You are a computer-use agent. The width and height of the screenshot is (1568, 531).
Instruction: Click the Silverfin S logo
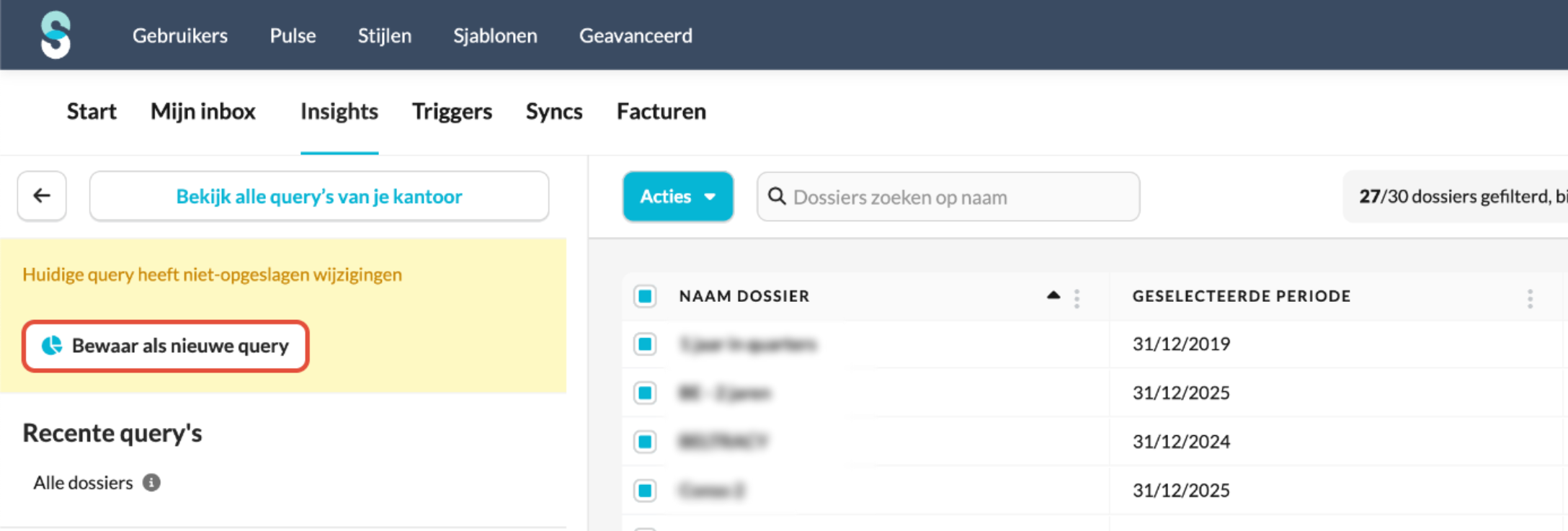coord(55,35)
